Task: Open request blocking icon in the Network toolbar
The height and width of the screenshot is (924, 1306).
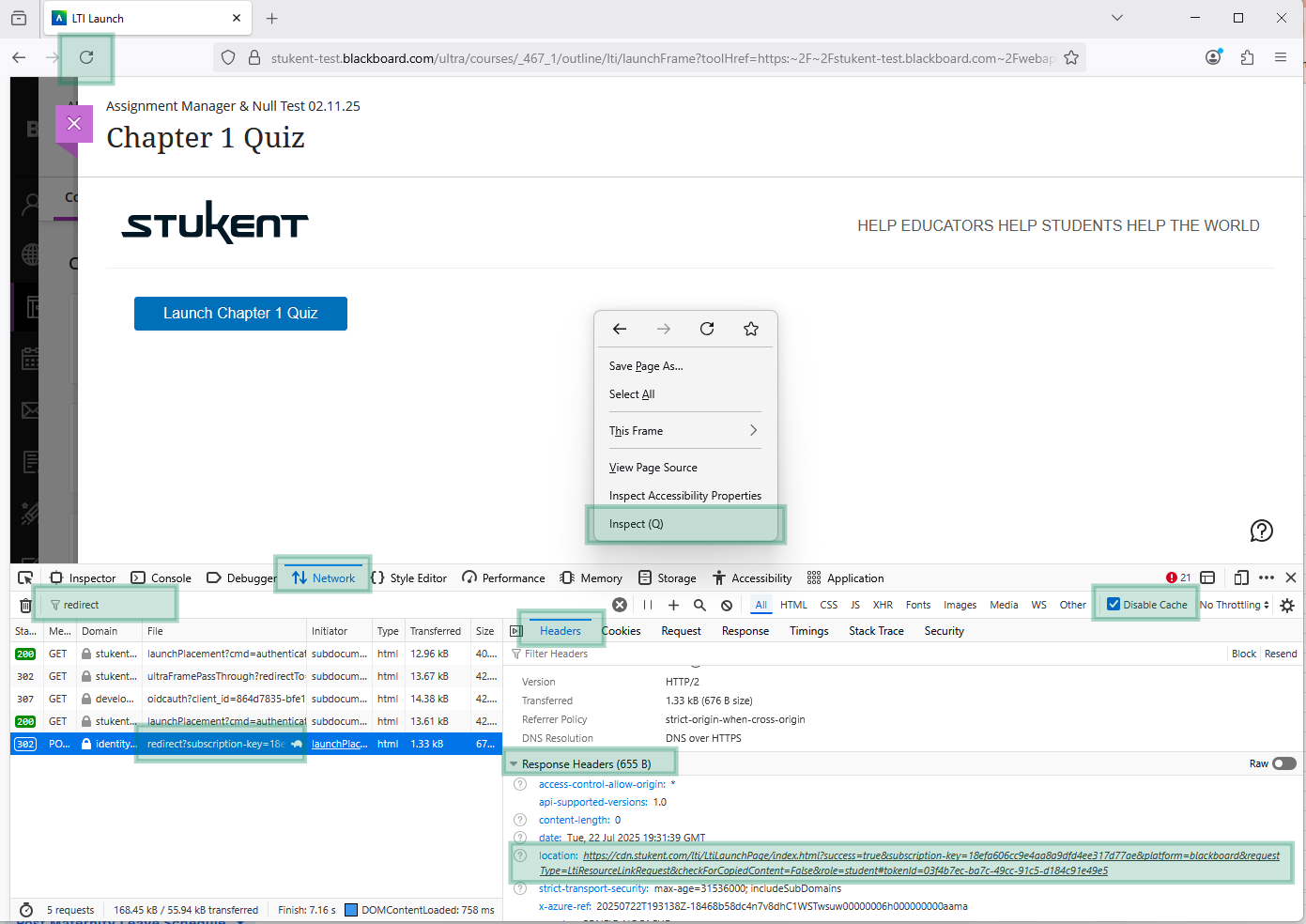Action: [x=727, y=605]
